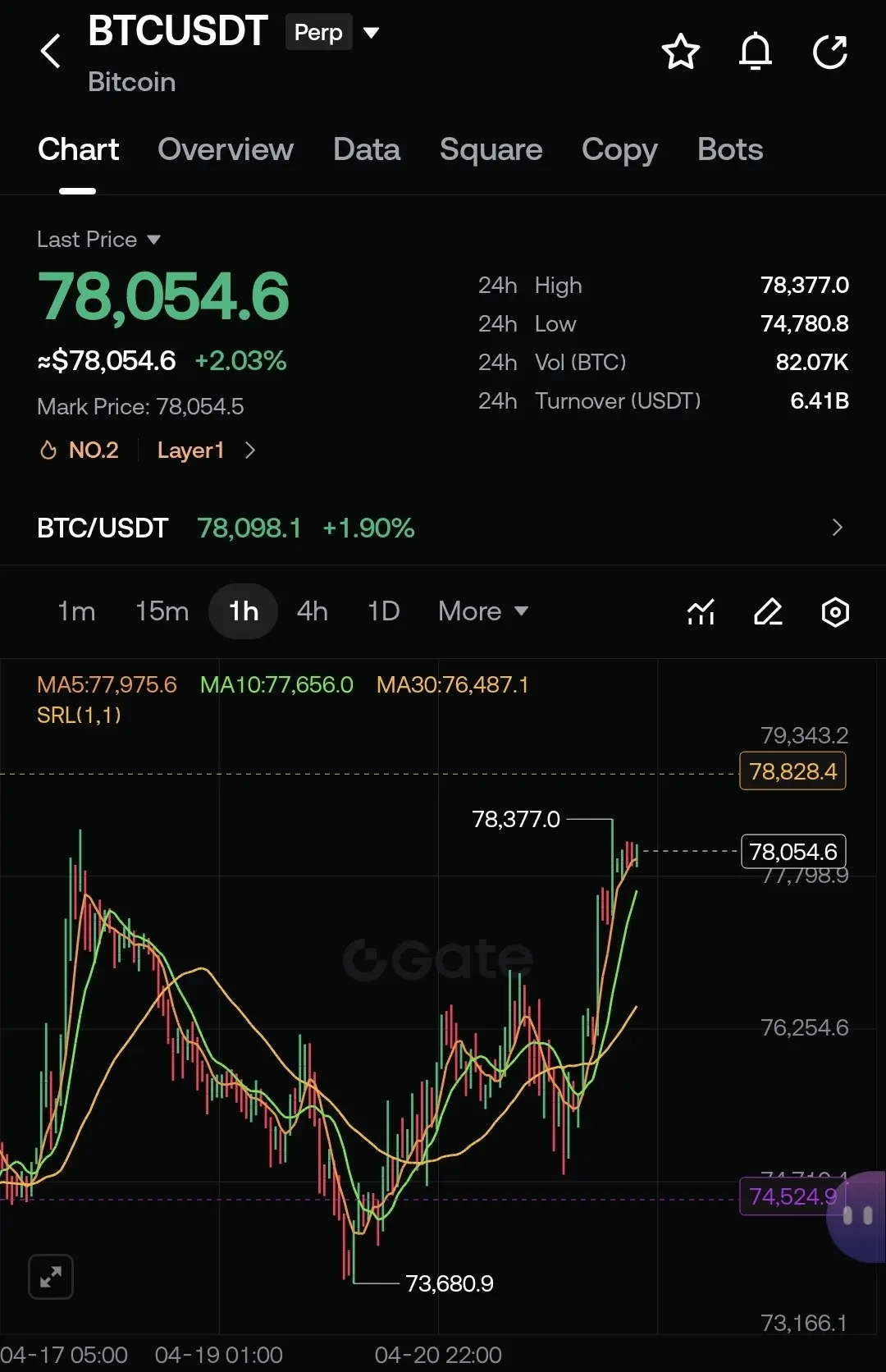Select 4h timeframe
886x1372 pixels.
click(x=313, y=611)
